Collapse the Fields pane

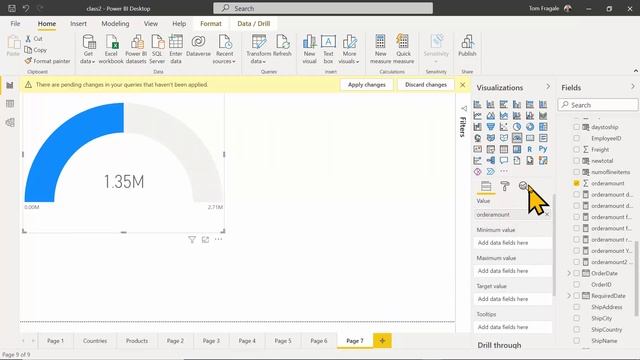pyautogui.click(x=633, y=87)
